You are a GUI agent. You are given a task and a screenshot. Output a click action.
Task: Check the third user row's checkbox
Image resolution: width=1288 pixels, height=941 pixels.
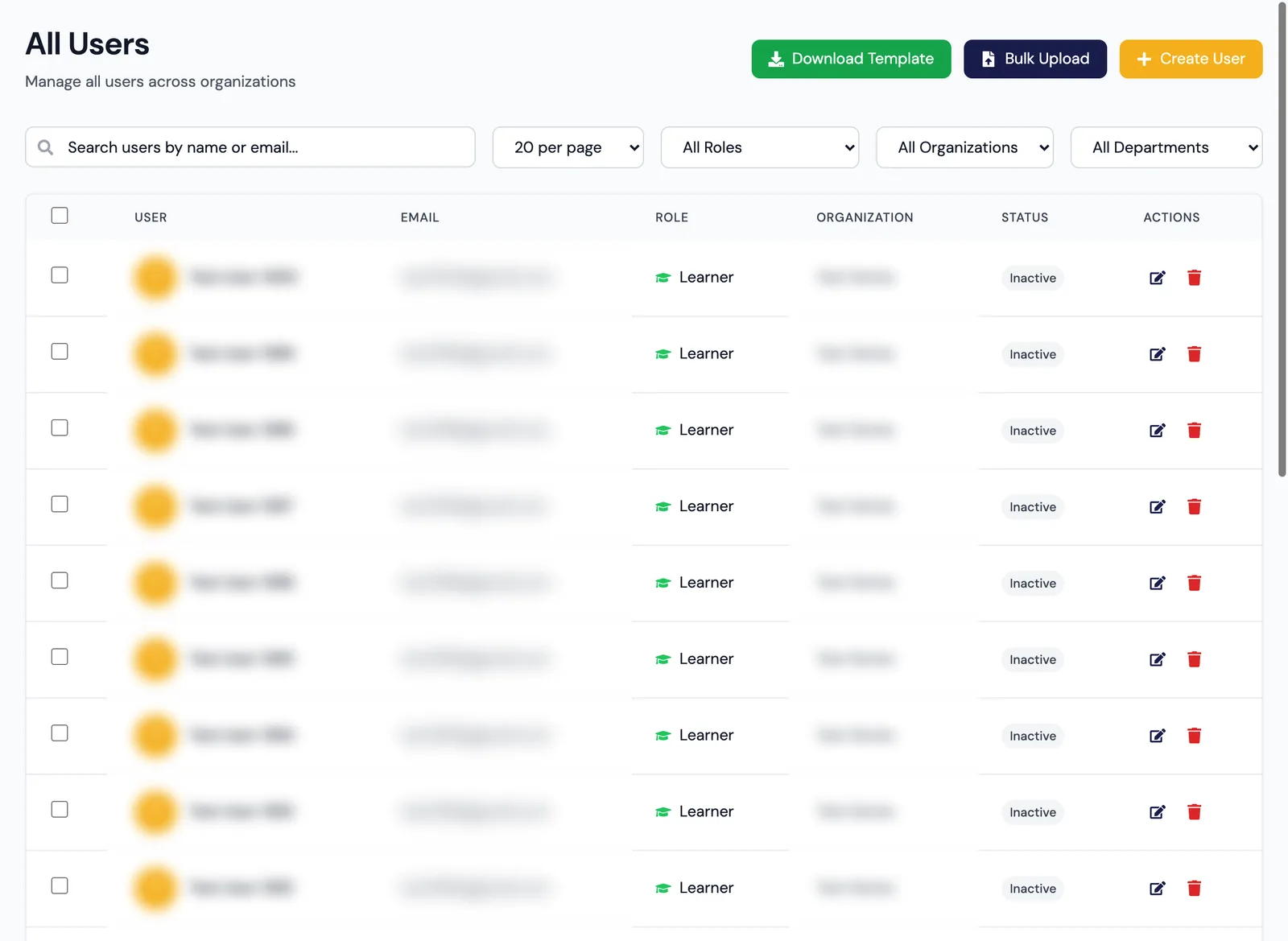(x=60, y=428)
